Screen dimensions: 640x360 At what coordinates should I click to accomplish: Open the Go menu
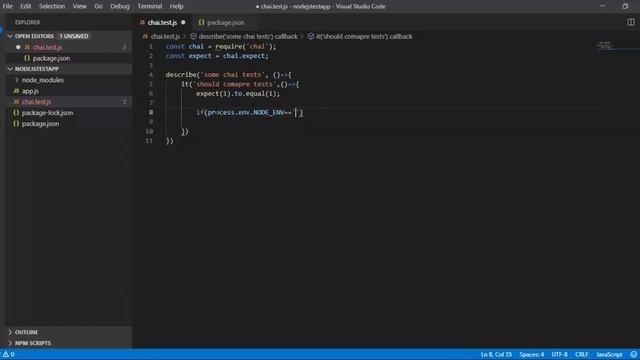98,6
